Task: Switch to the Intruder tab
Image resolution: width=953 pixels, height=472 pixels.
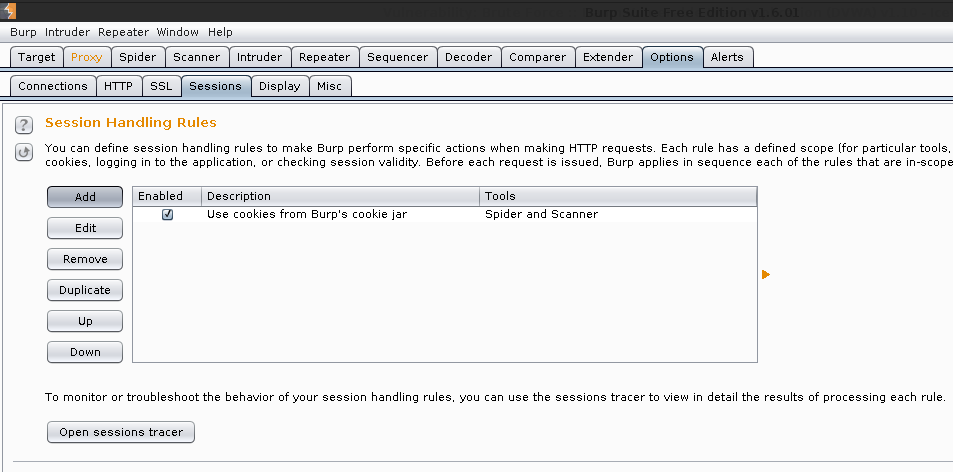Action: click(x=260, y=57)
